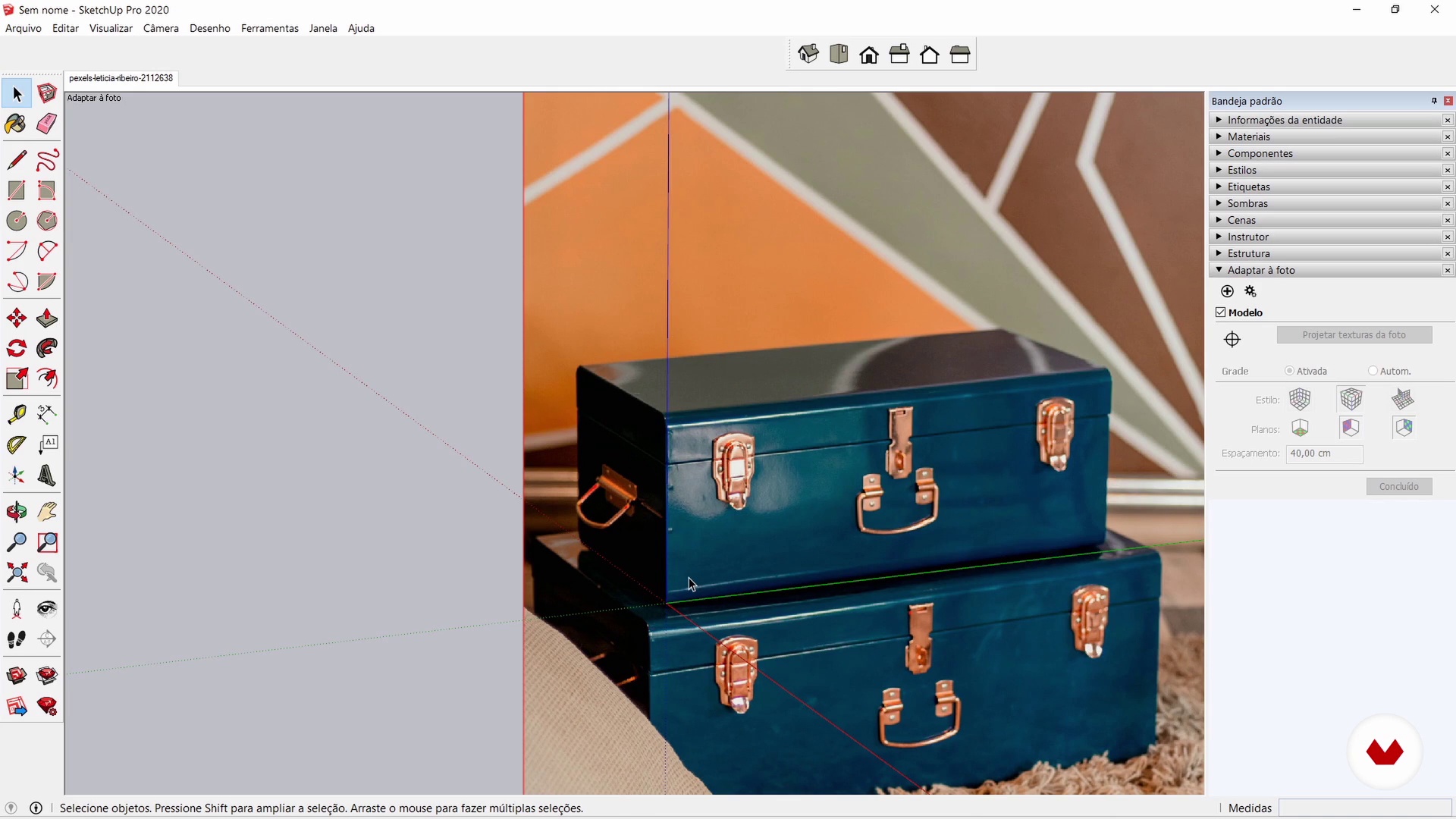The height and width of the screenshot is (819, 1456).
Task: Select the Move tool
Action: 17,318
